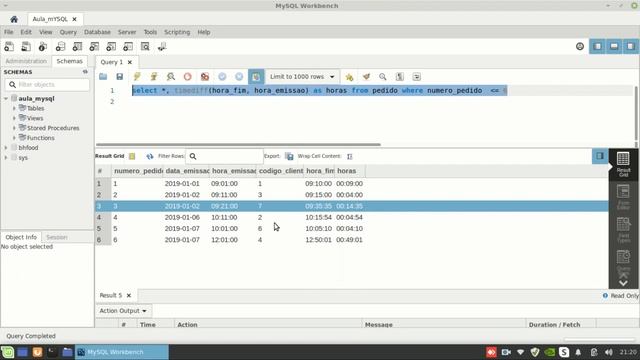Open the home screen tab icon
The height and width of the screenshot is (360, 640).
pyautogui.click(x=14, y=19)
